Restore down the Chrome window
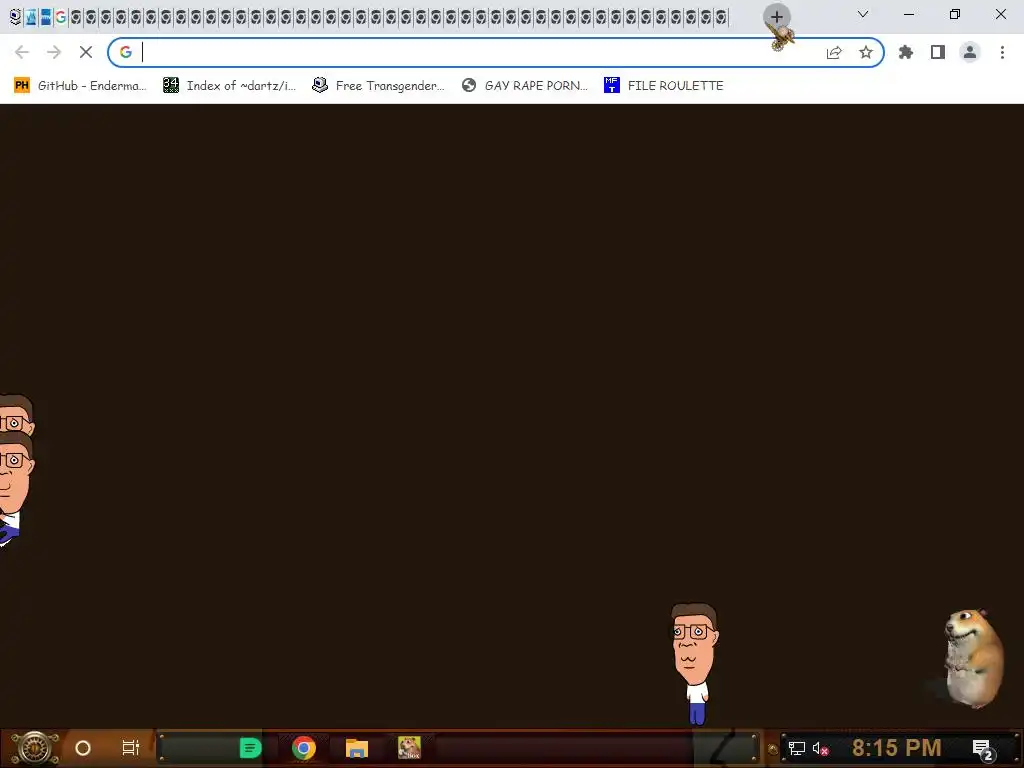 tap(955, 14)
